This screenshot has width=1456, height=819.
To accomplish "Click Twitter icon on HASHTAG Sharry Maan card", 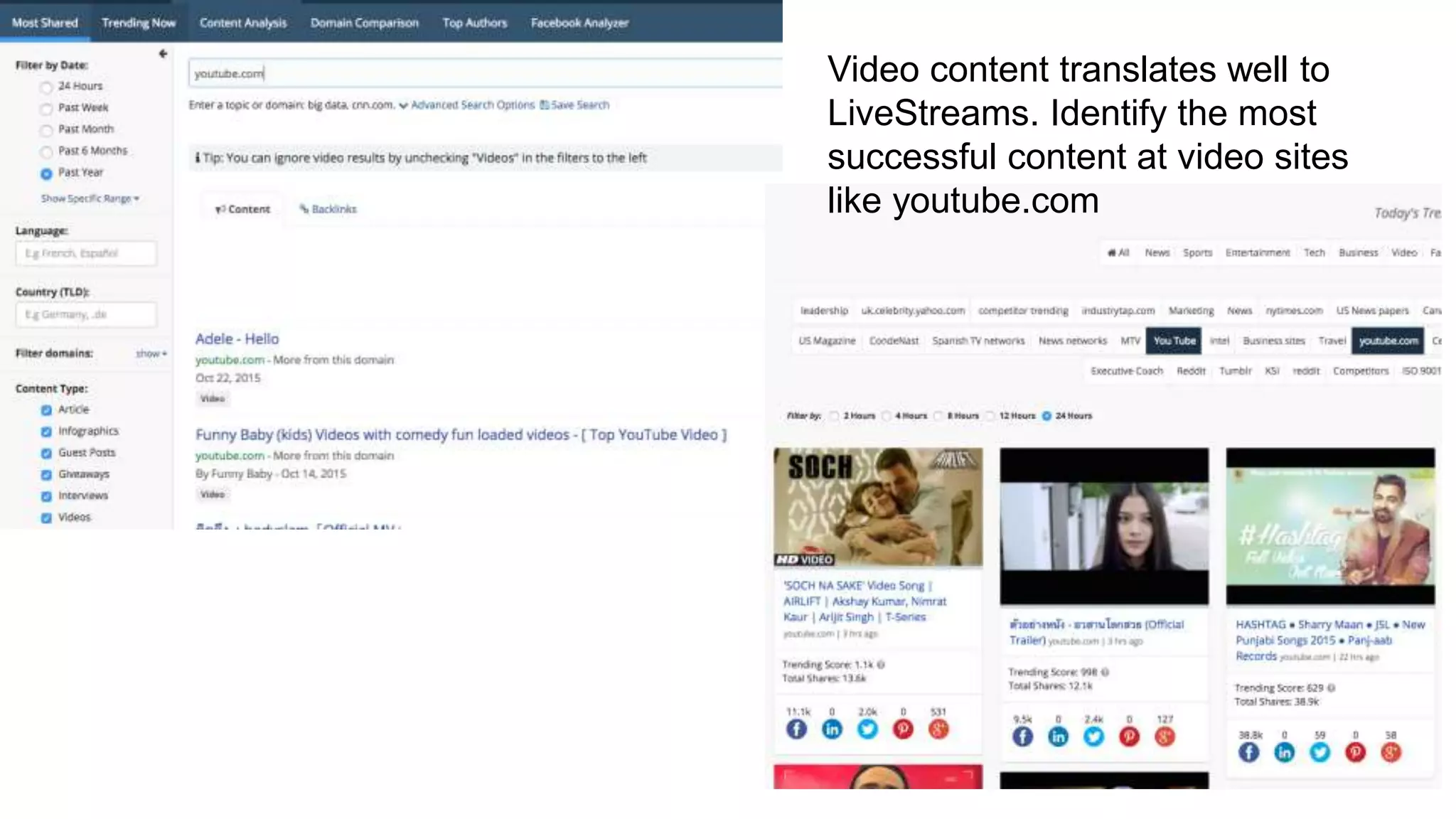I will [1319, 752].
